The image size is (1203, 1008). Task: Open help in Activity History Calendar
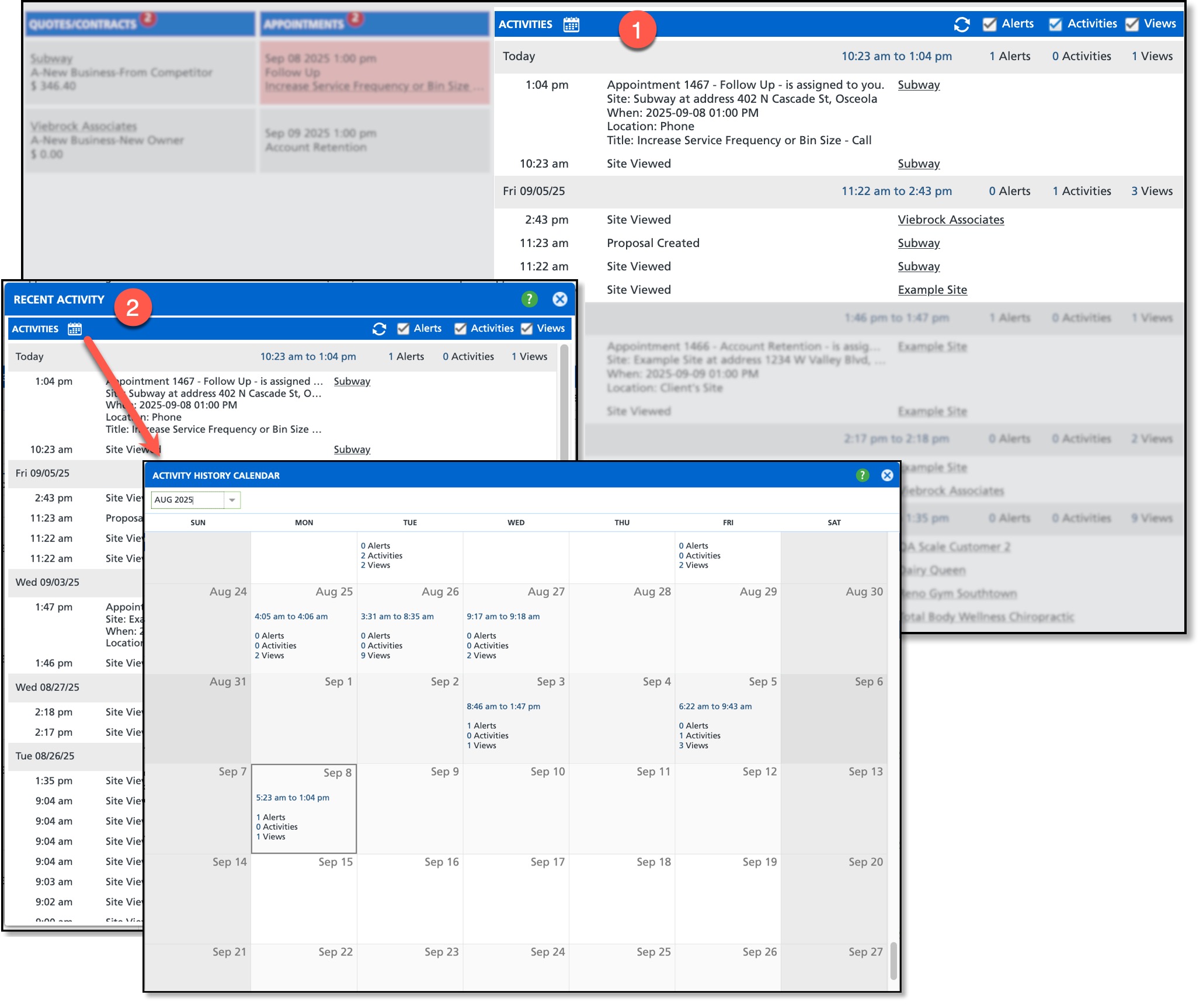(x=862, y=475)
